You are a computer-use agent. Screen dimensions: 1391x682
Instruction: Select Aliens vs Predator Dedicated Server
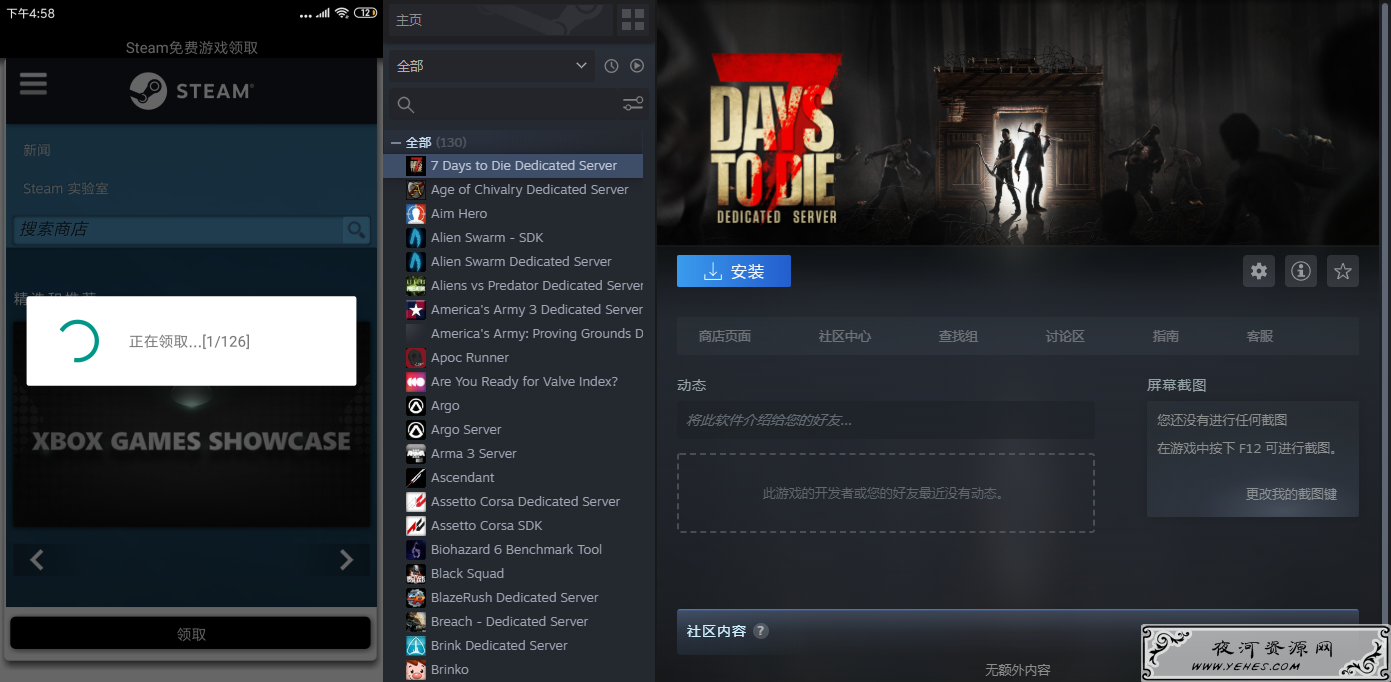click(537, 286)
